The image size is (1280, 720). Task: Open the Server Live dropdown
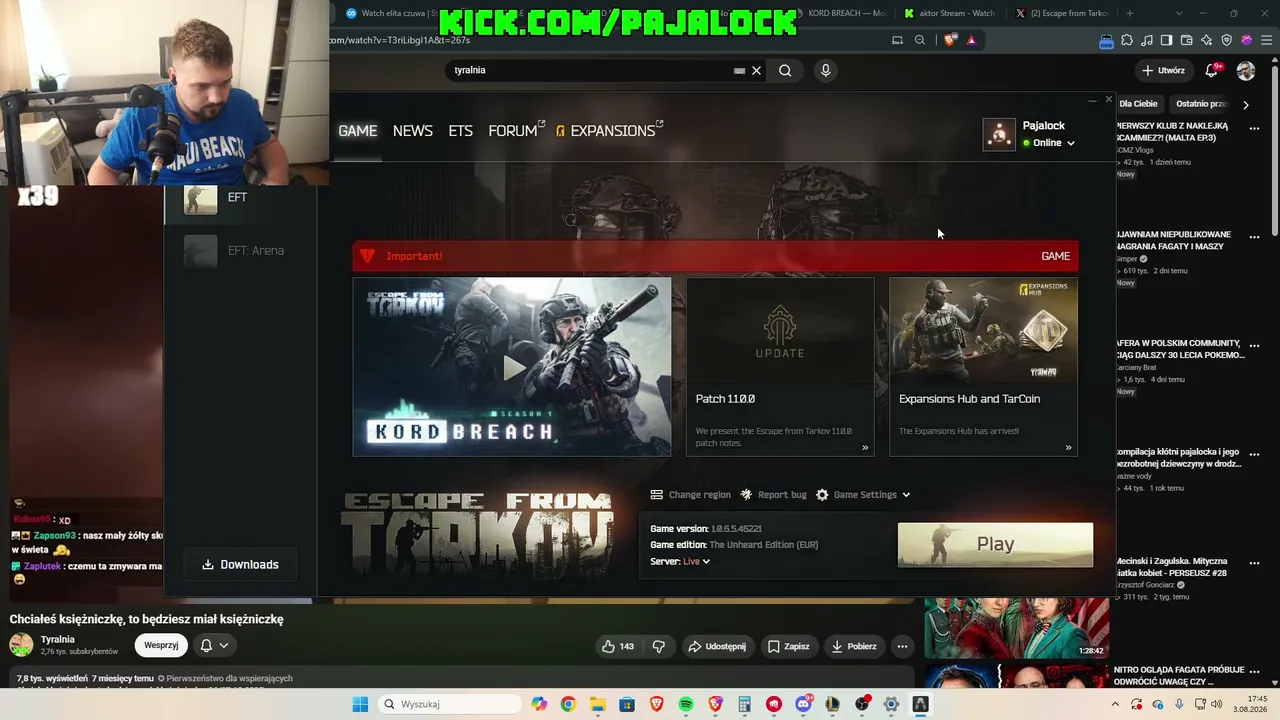click(696, 562)
